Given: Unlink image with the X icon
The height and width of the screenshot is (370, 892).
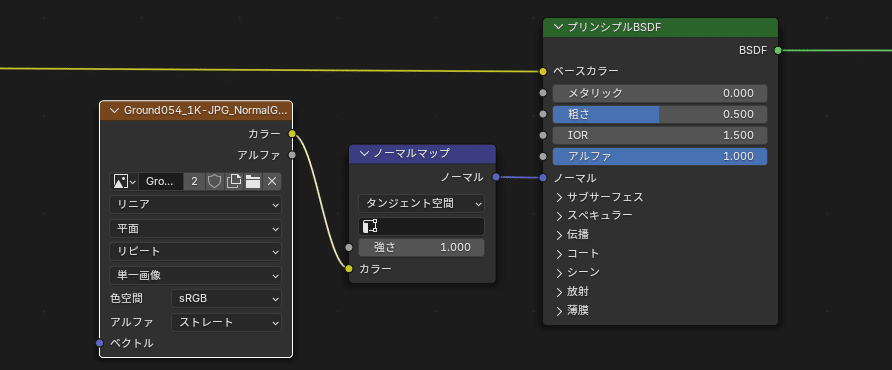Looking at the screenshot, I should click(x=272, y=182).
